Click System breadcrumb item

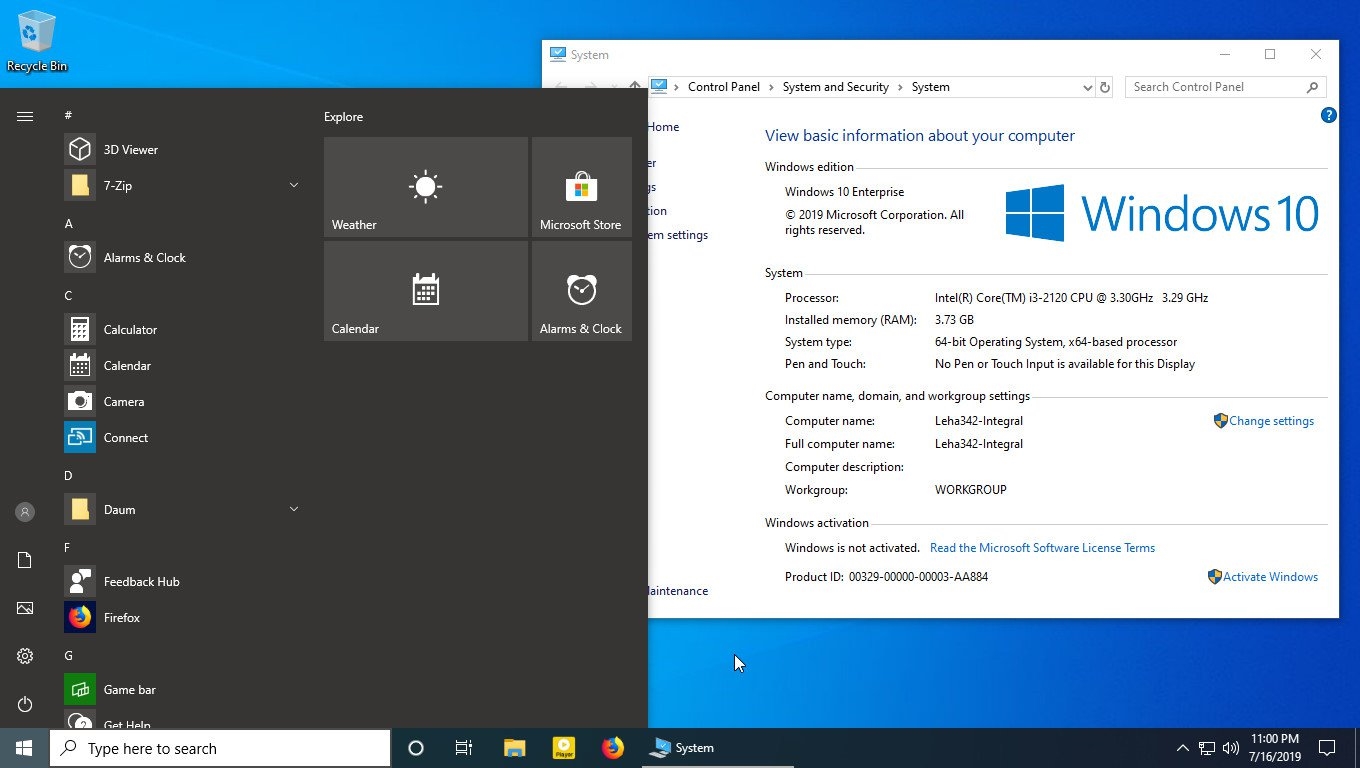(x=931, y=87)
